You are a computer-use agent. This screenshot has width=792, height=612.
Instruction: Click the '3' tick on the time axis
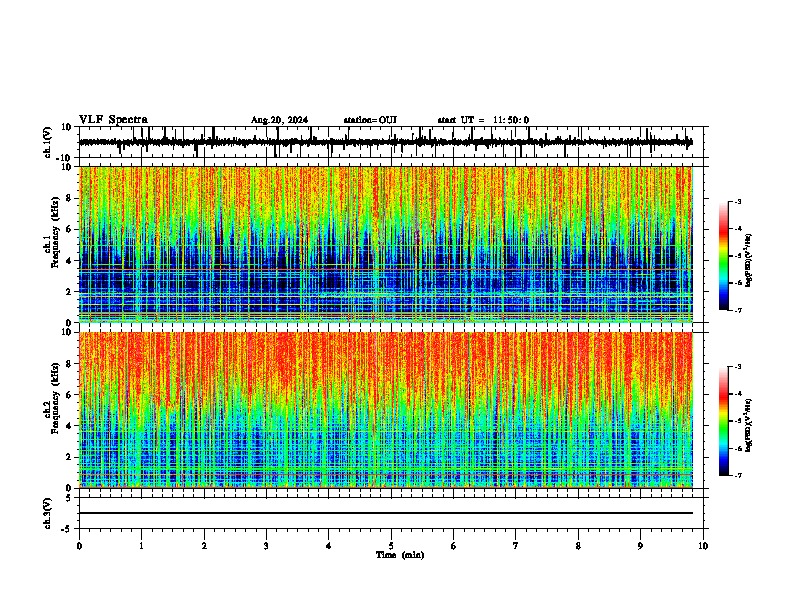[266, 546]
